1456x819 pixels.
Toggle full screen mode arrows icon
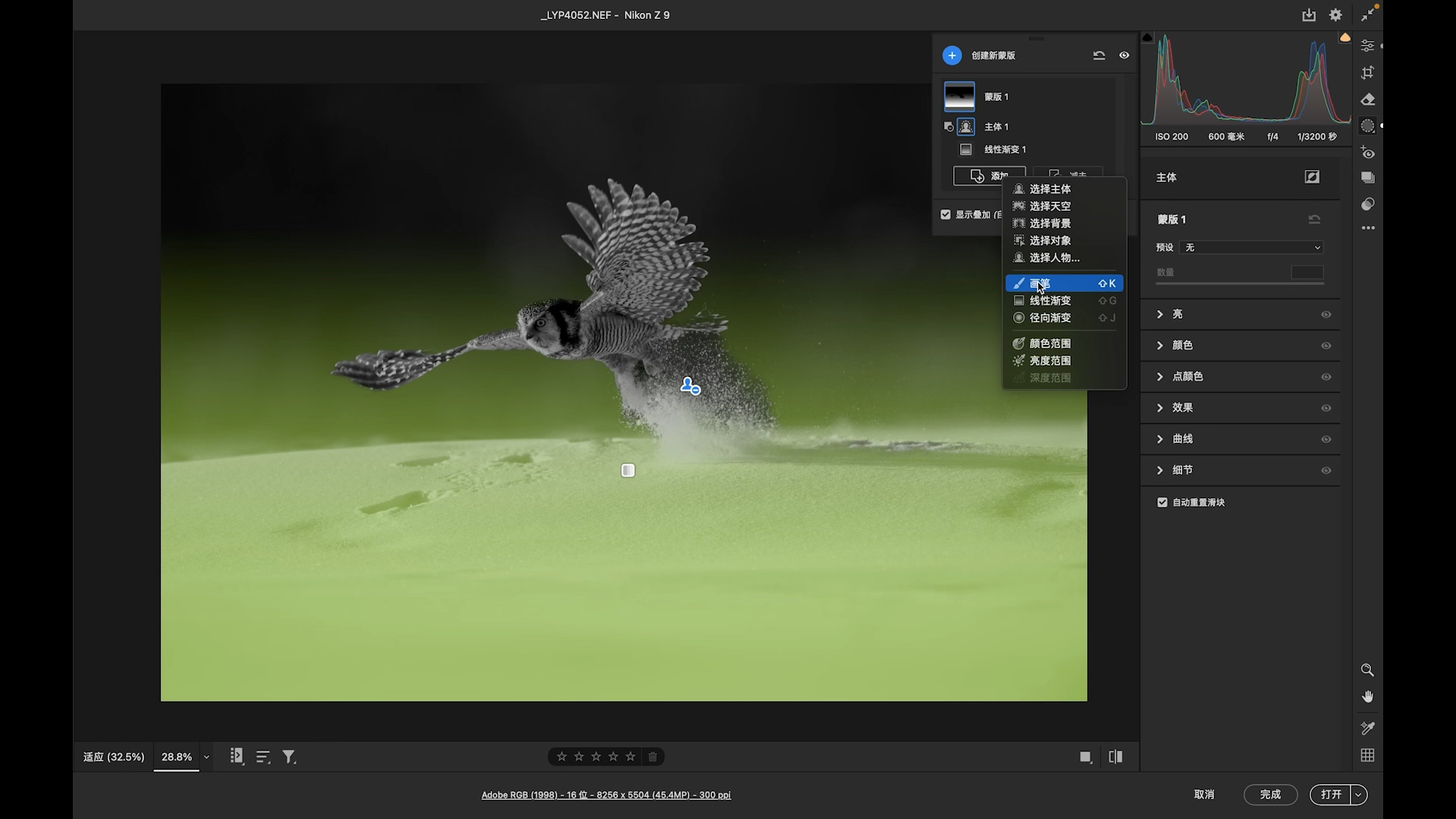(x=1367, y=15)
